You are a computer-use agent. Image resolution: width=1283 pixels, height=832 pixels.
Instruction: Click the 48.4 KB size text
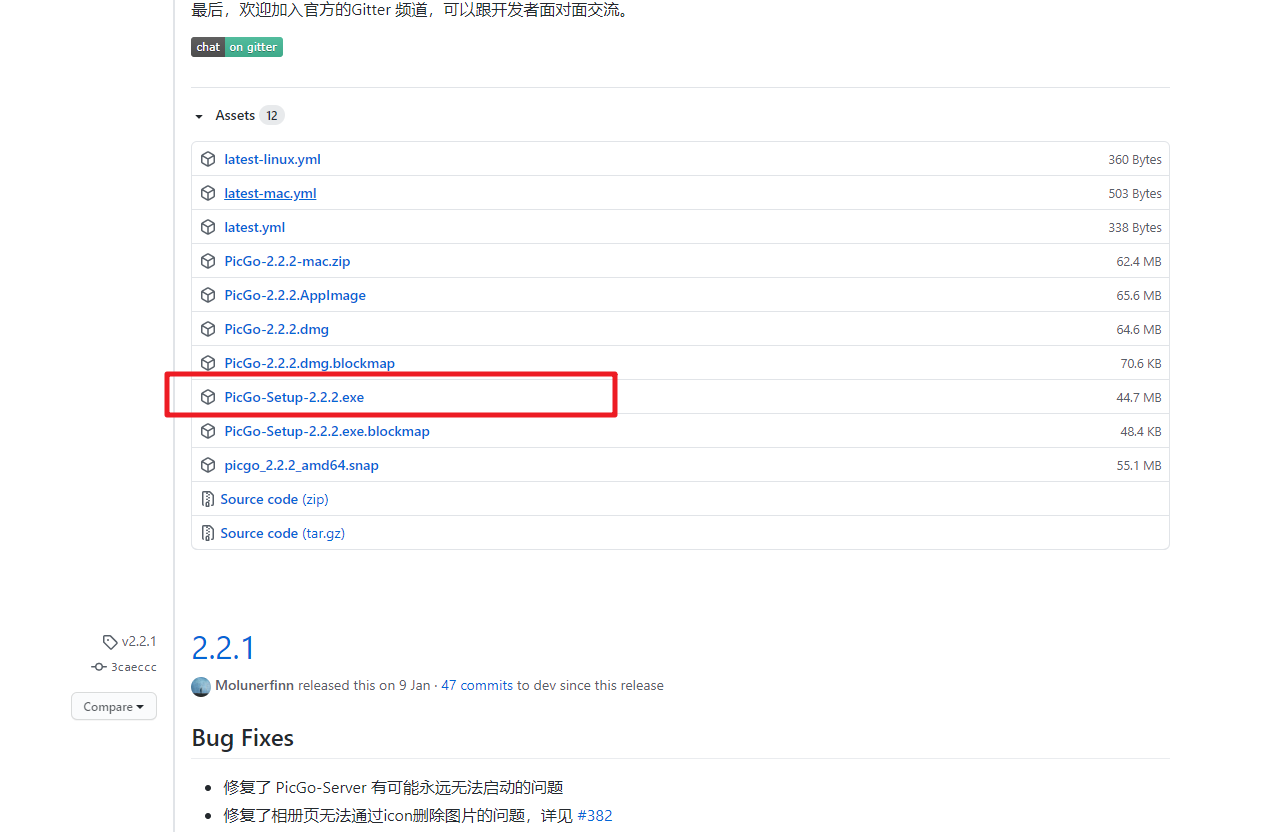tap(1141, 432)
